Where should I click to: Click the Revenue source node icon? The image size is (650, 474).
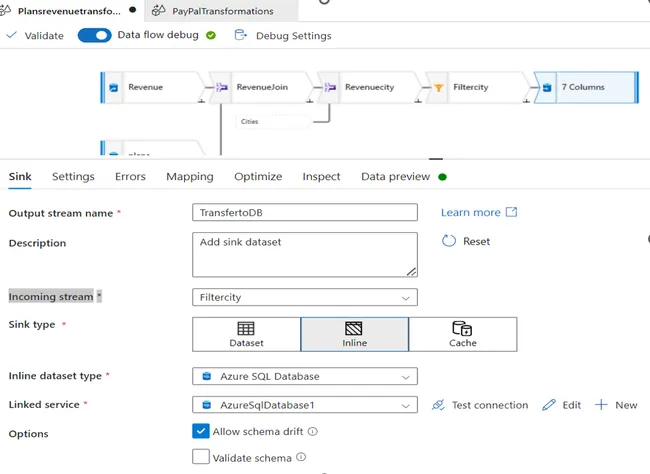click(113, 88)
